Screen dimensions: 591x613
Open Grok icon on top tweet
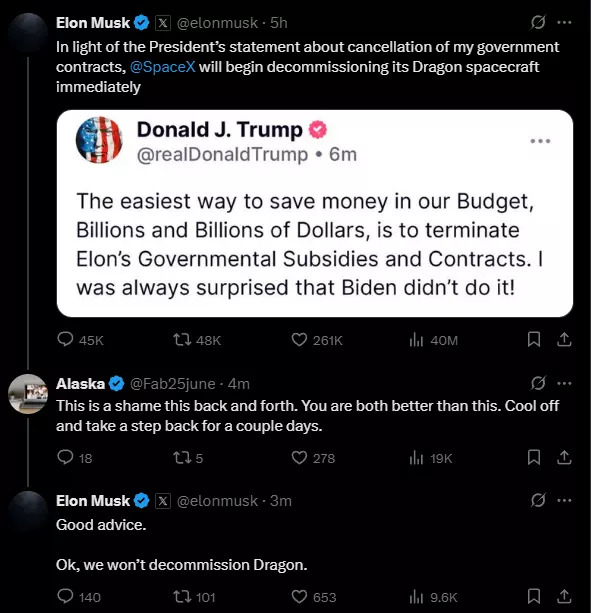pos(538,22)
